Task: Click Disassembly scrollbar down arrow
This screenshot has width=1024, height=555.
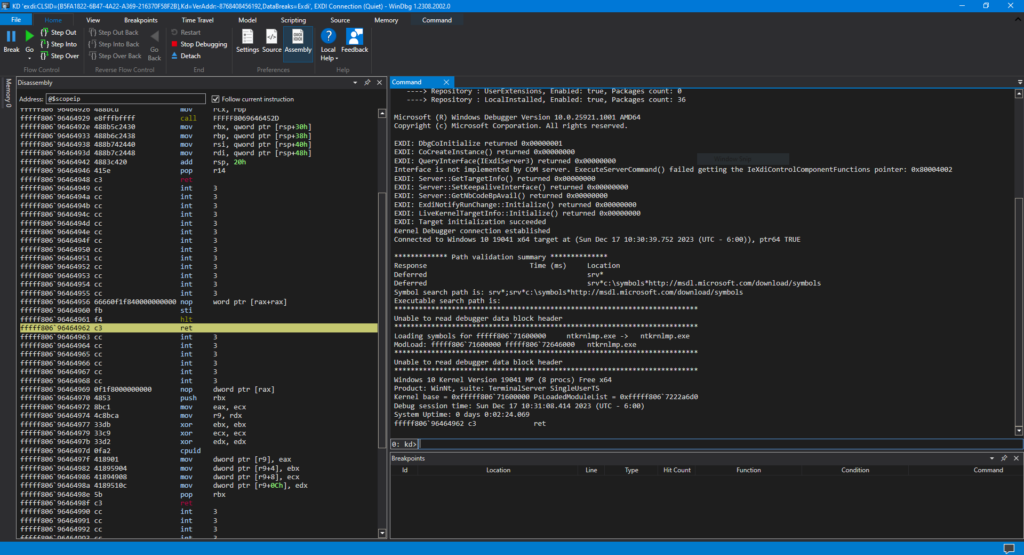Action: coord(382,533)
